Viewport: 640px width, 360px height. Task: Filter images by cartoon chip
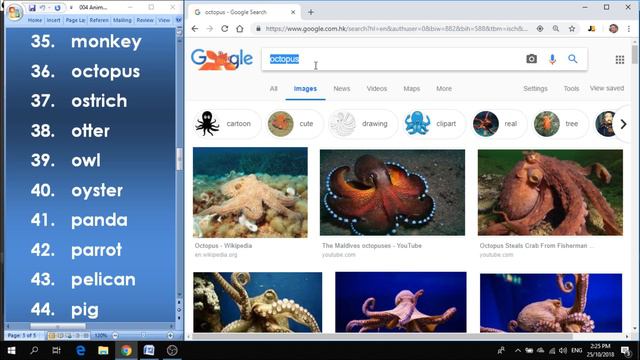(226, 124)
